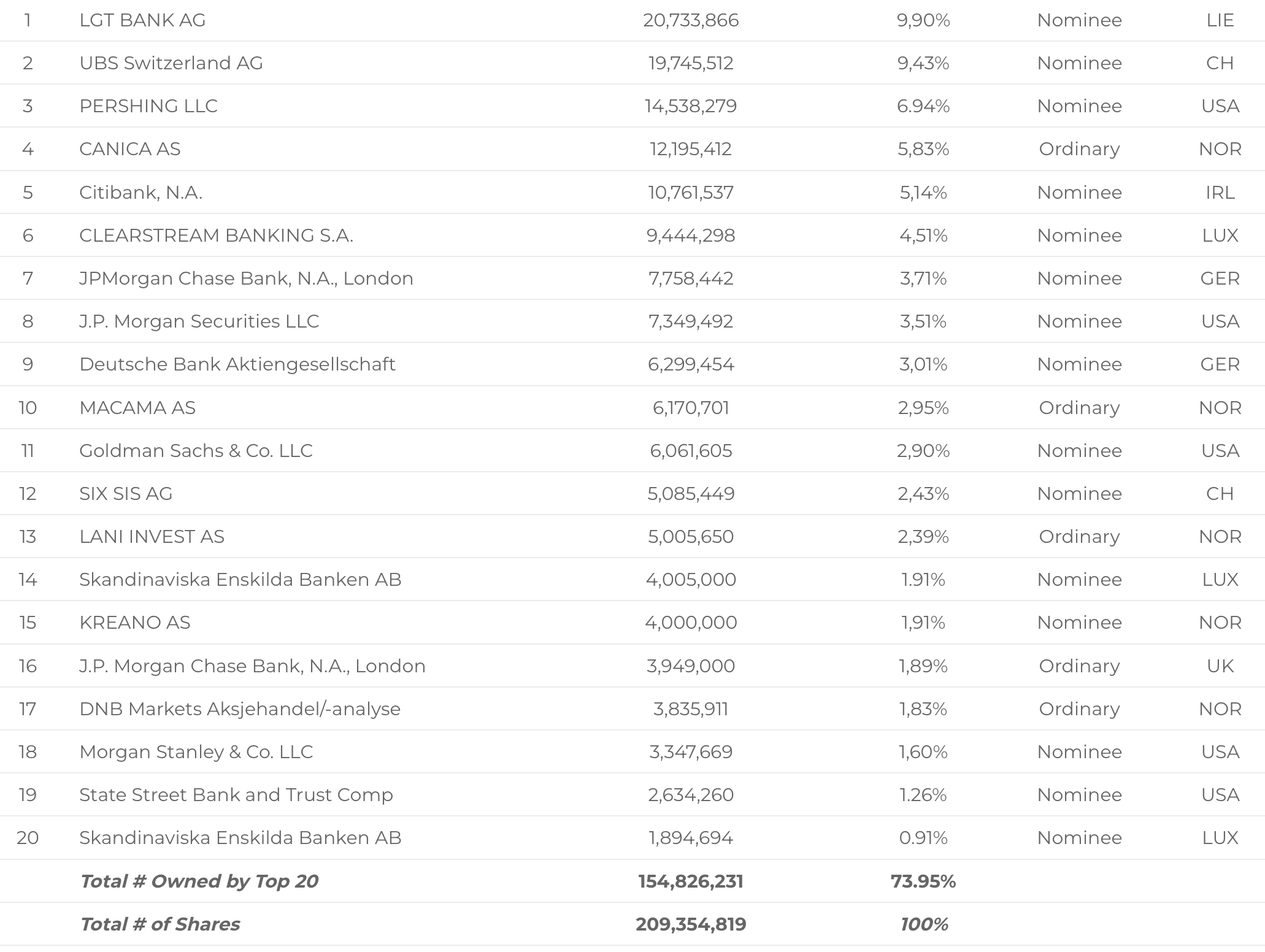Select PERSHING LLC share count 14,538,279
Image resolution: width=1265 pixels, height=952 pixels.
(691, 106)
